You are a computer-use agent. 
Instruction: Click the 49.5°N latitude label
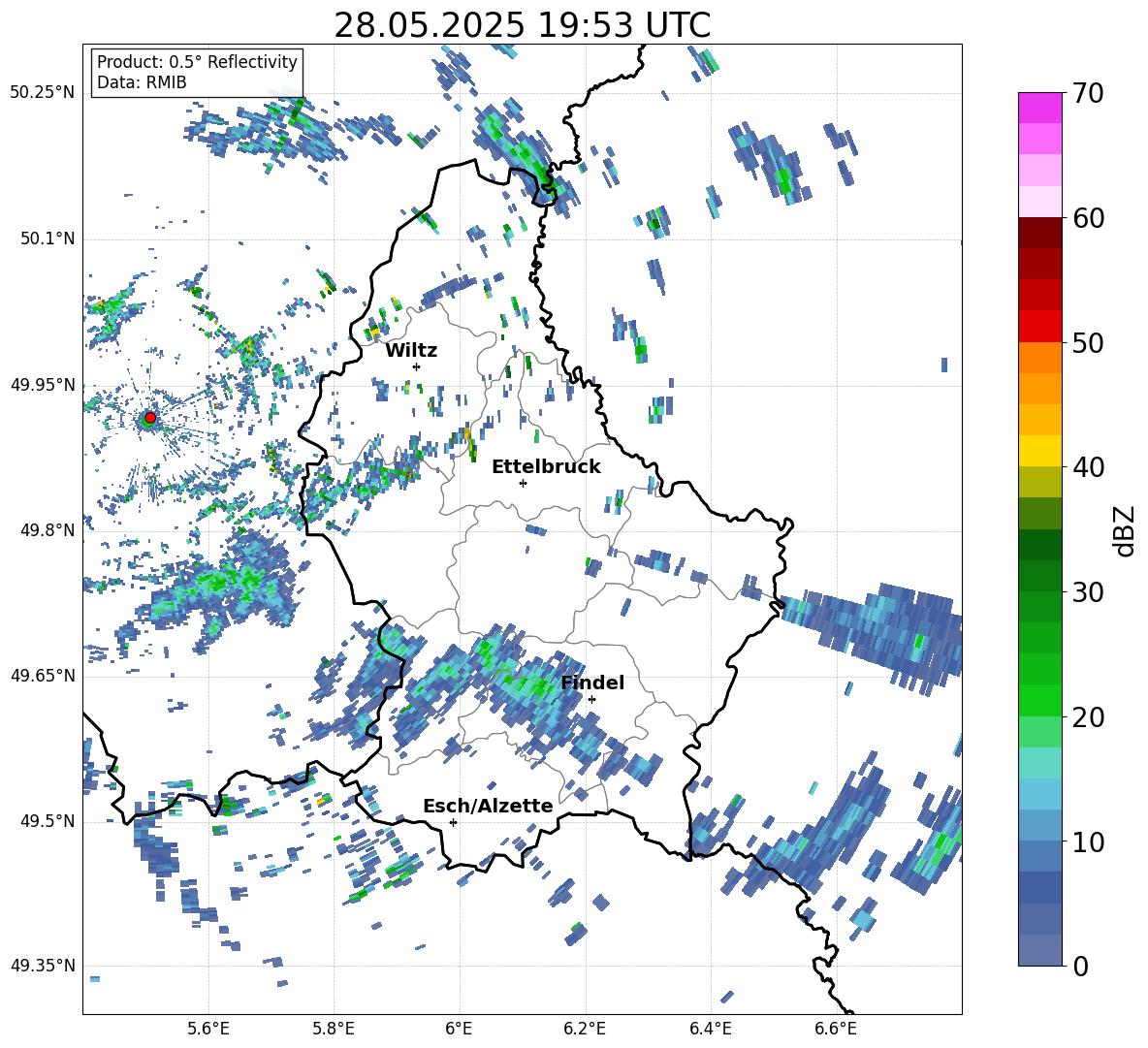tap(48, 821)
